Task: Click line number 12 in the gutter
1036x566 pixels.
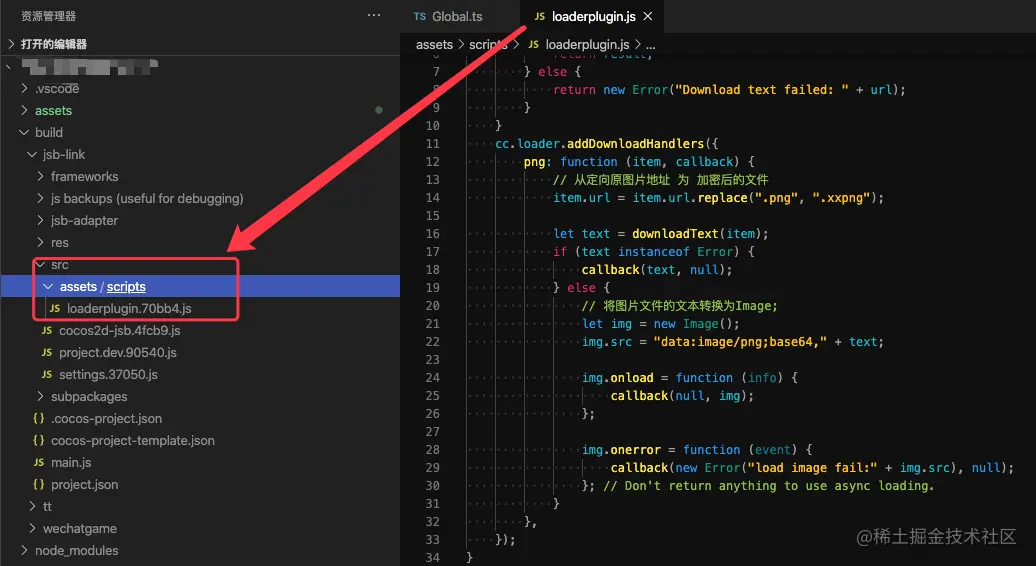Action: pyautogui.click(x=433, y=162)
